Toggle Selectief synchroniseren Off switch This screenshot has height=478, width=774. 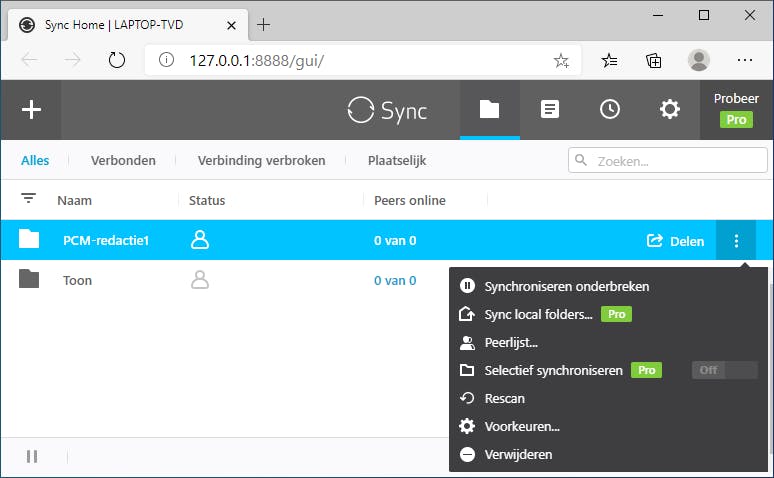(x=725, y=370)
